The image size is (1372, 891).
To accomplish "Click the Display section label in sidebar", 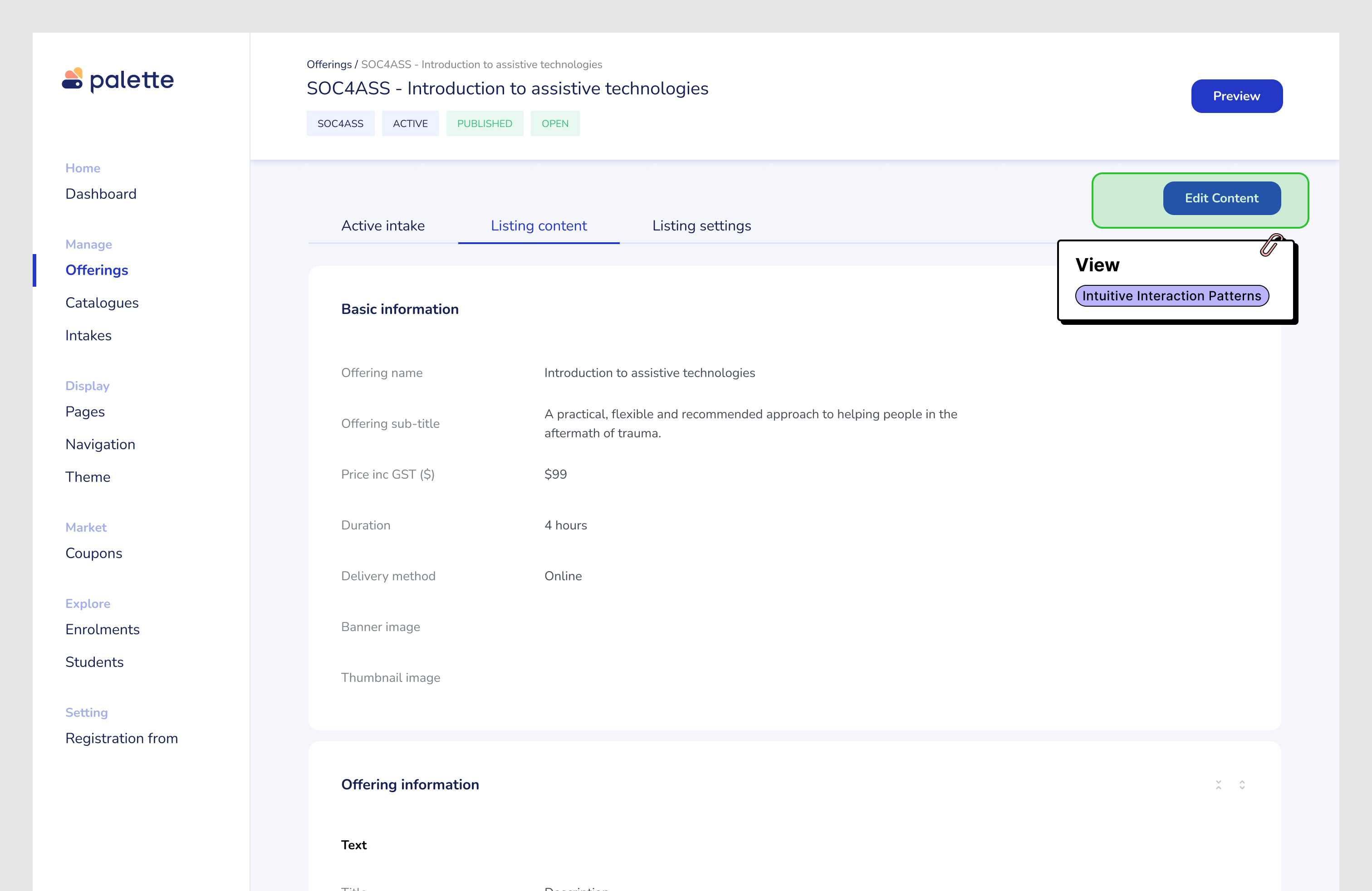I will pos(87,386).
